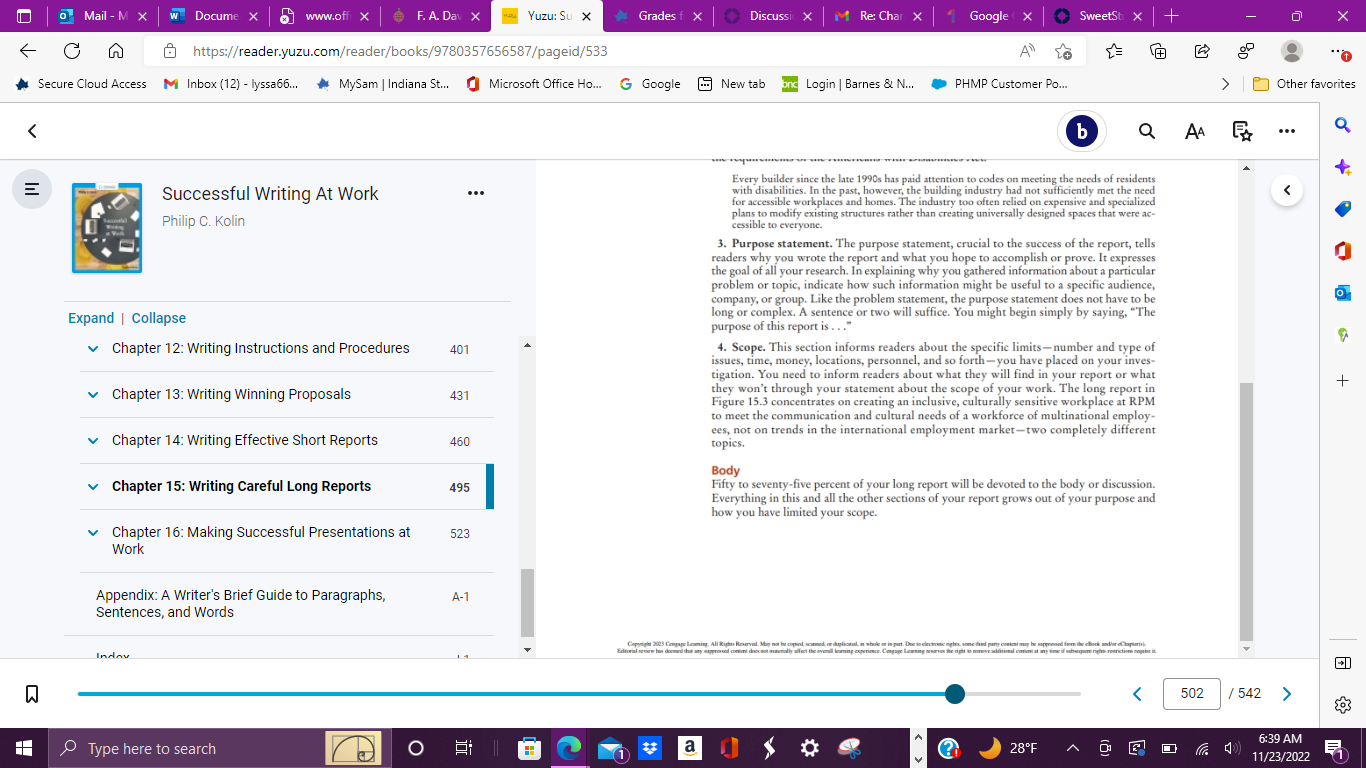Open the Microsoft Office Home bookmark

click(534, 84)
